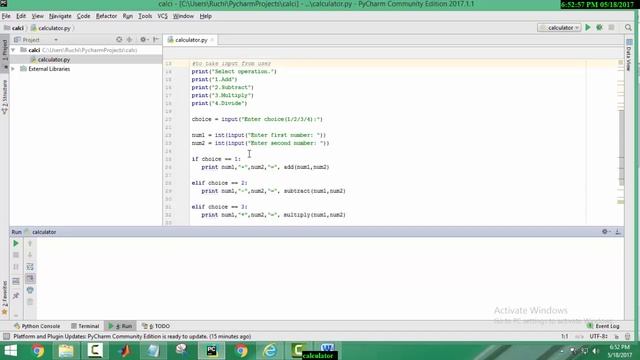This screenshot has width=640, height=360.
Task: Open the calculator run configuration dropdown
Action: click(x=560, y=27)
